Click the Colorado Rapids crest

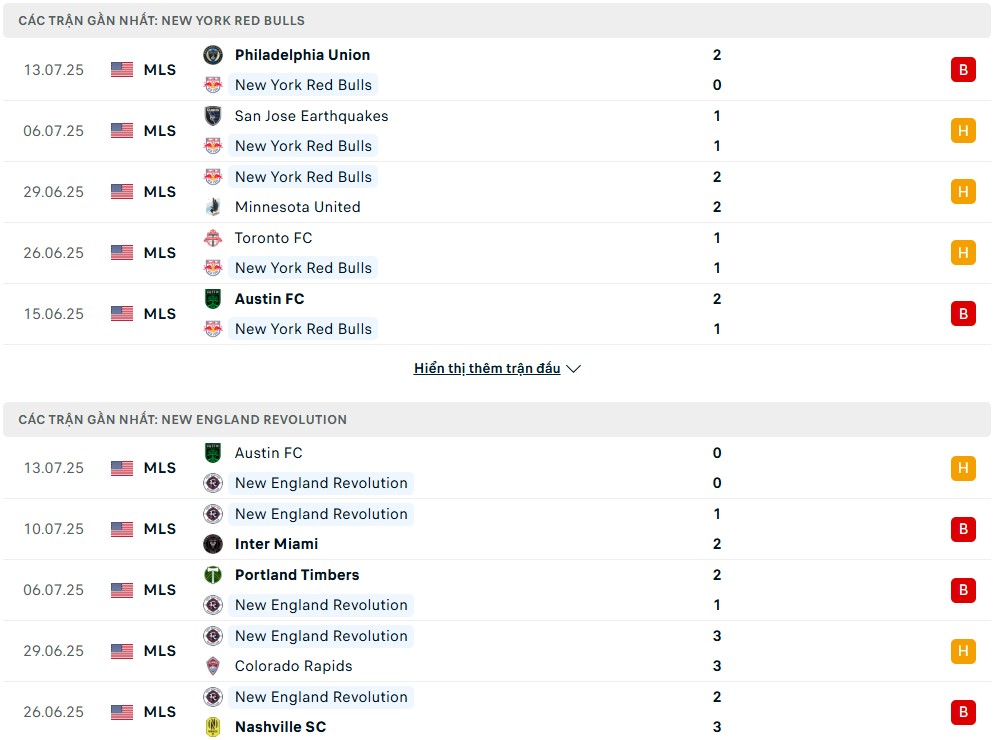[x=213, y=667]
